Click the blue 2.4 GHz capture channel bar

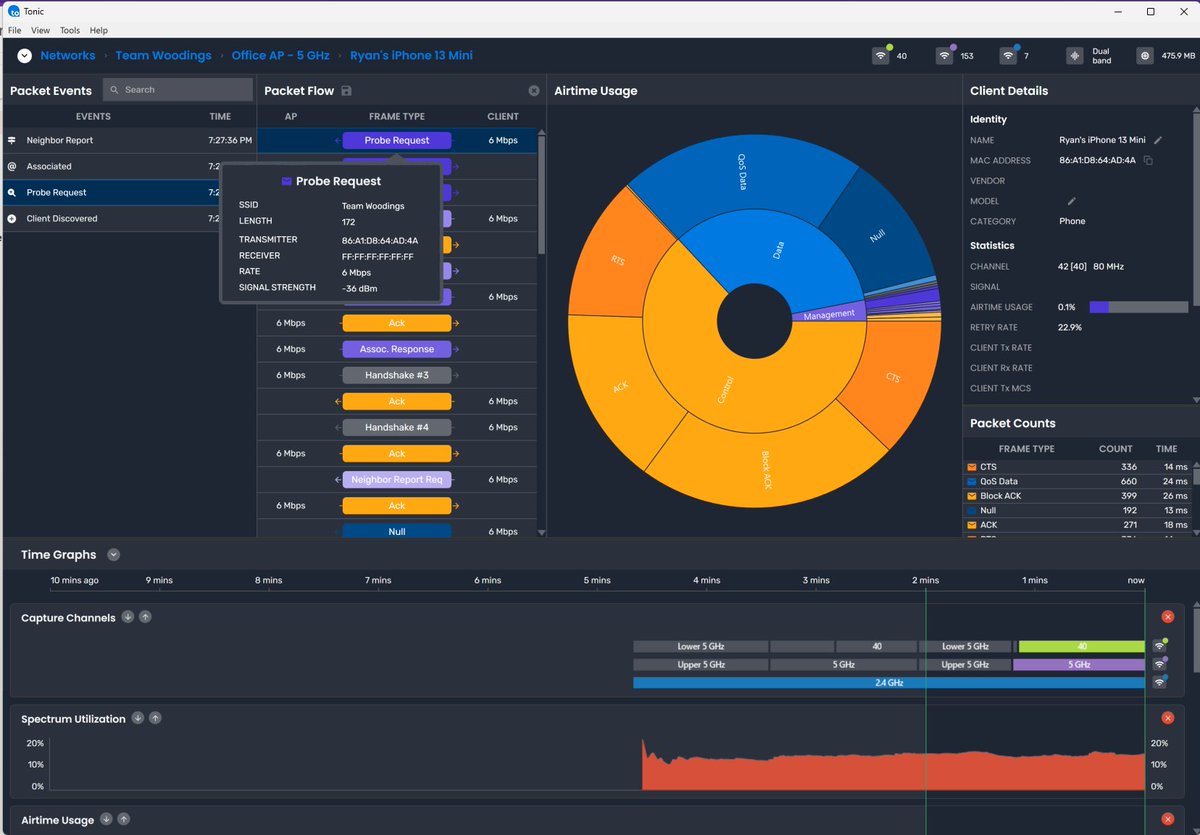(x=889, y=682)
